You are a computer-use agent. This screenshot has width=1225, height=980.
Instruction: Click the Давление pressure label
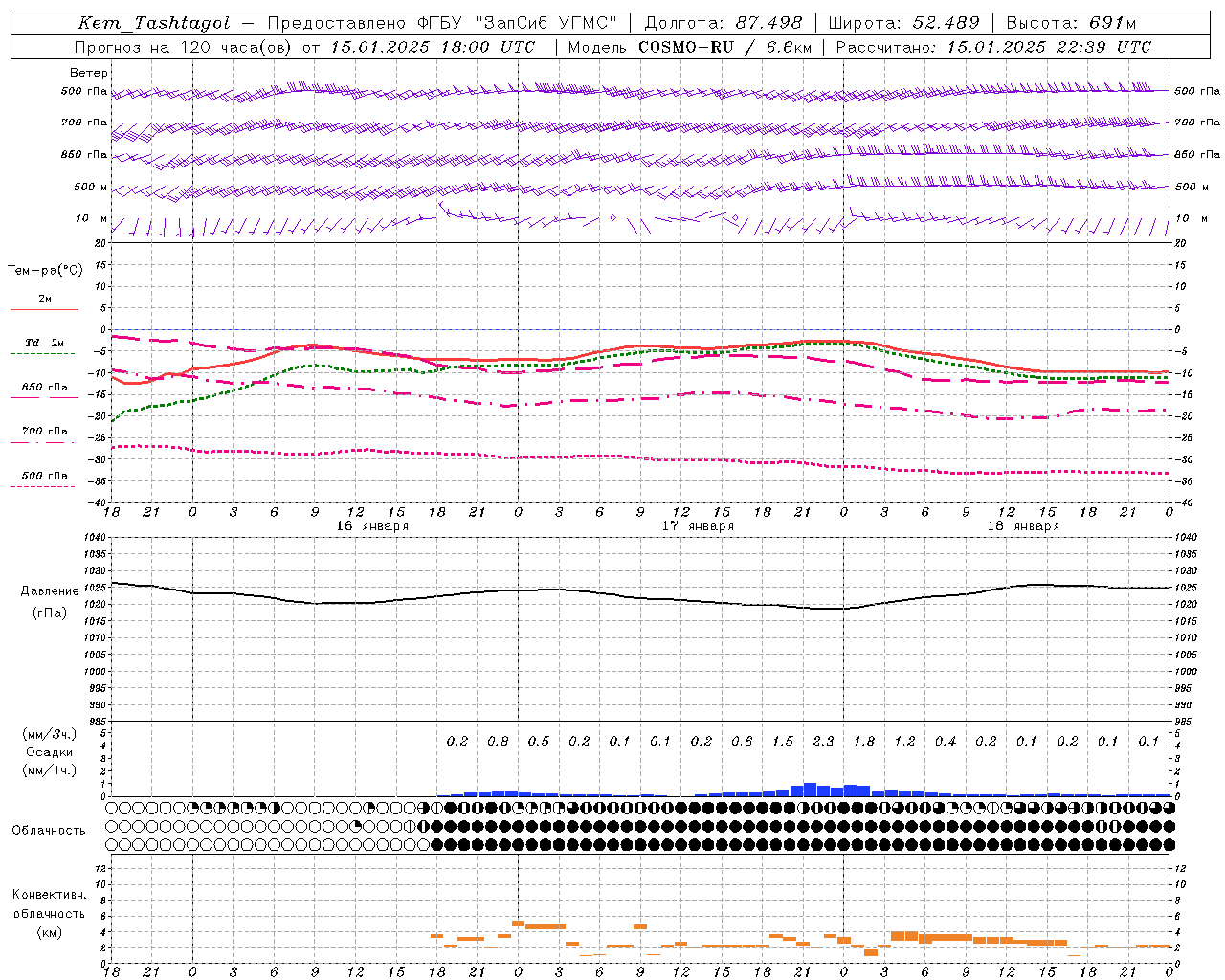(50, 591)
